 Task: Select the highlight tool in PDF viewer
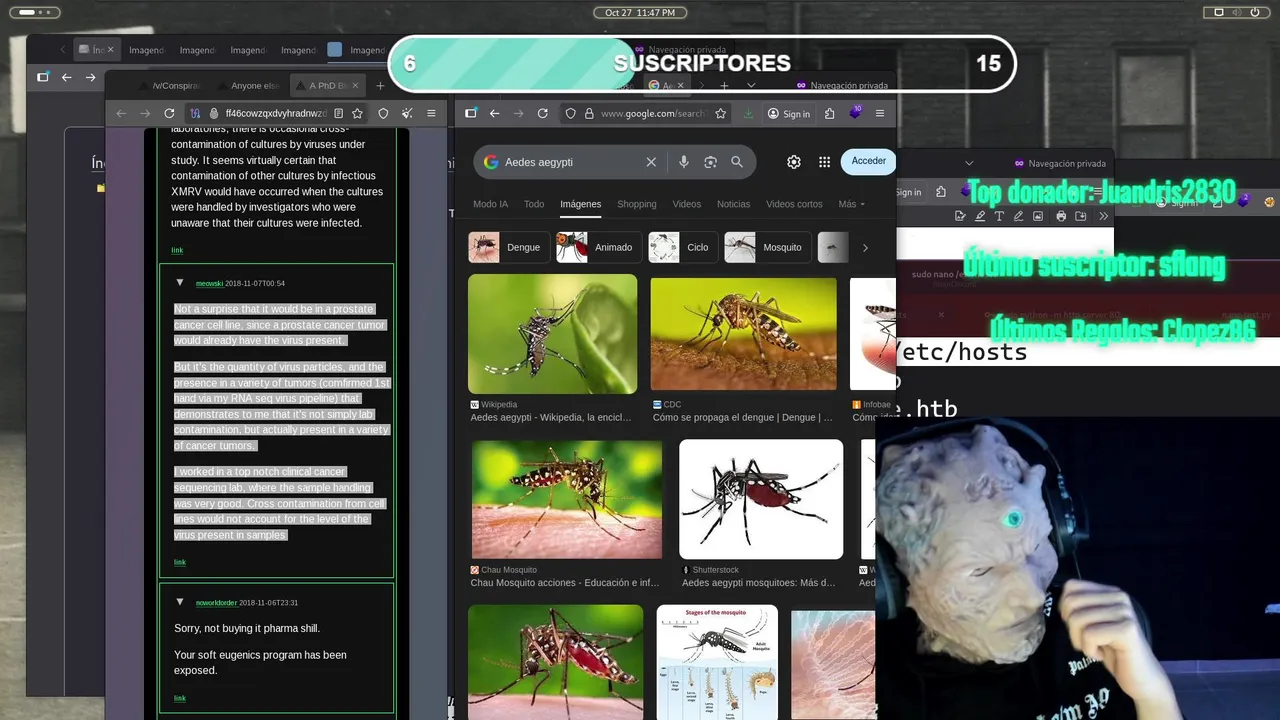pyautogui.click(x=980, y=216)
